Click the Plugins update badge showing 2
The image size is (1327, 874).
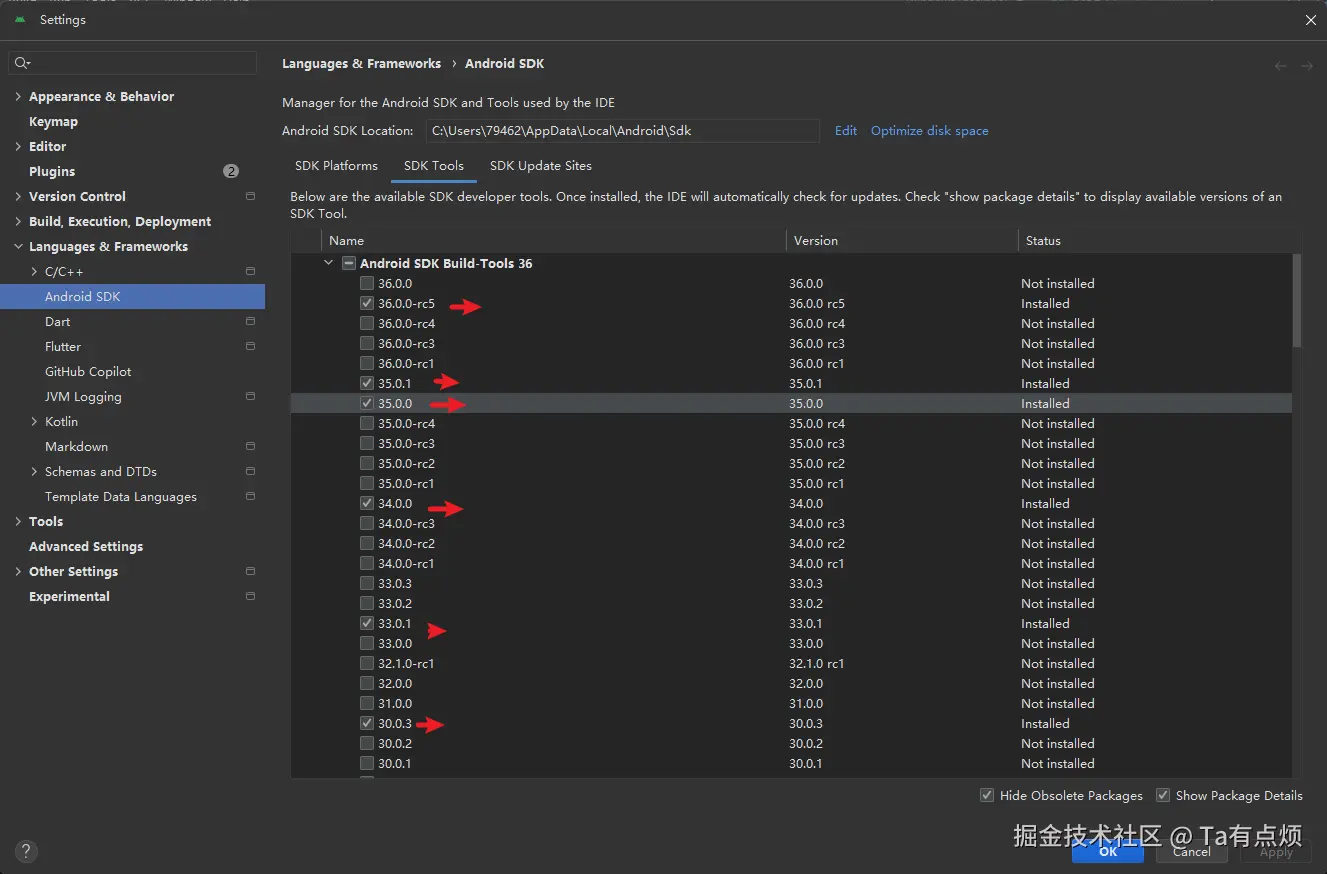[x=231, y=171]
